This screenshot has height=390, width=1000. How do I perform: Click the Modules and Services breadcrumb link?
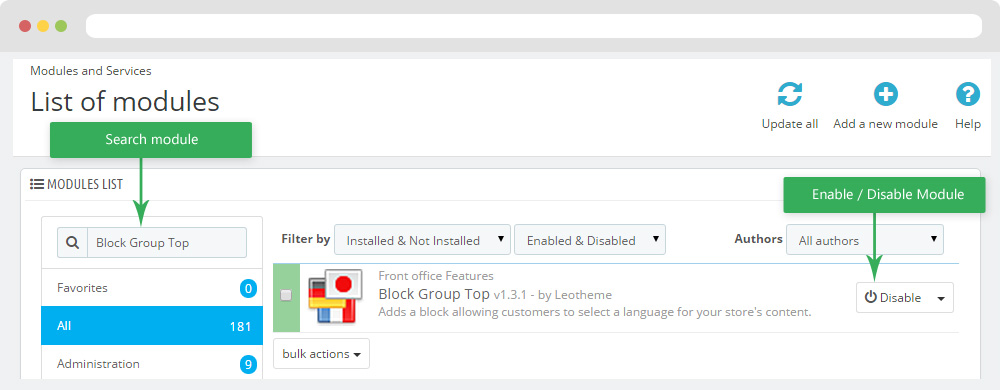pyautogui.click(x=91, y=71)
